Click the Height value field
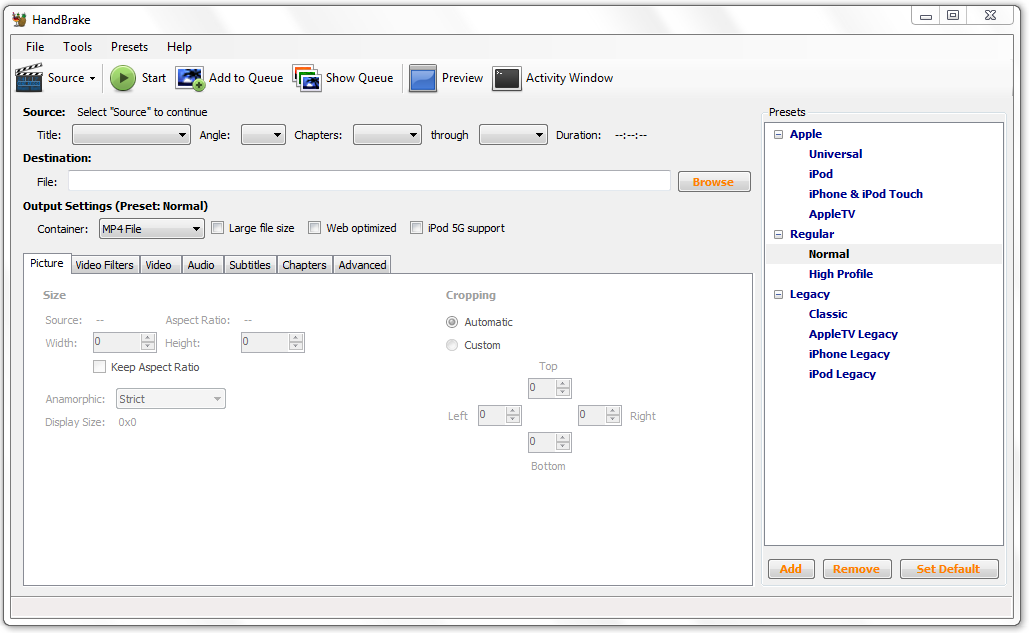This screenshot has height=633, width=1029. pyautogui.click(x=272, y=342)
